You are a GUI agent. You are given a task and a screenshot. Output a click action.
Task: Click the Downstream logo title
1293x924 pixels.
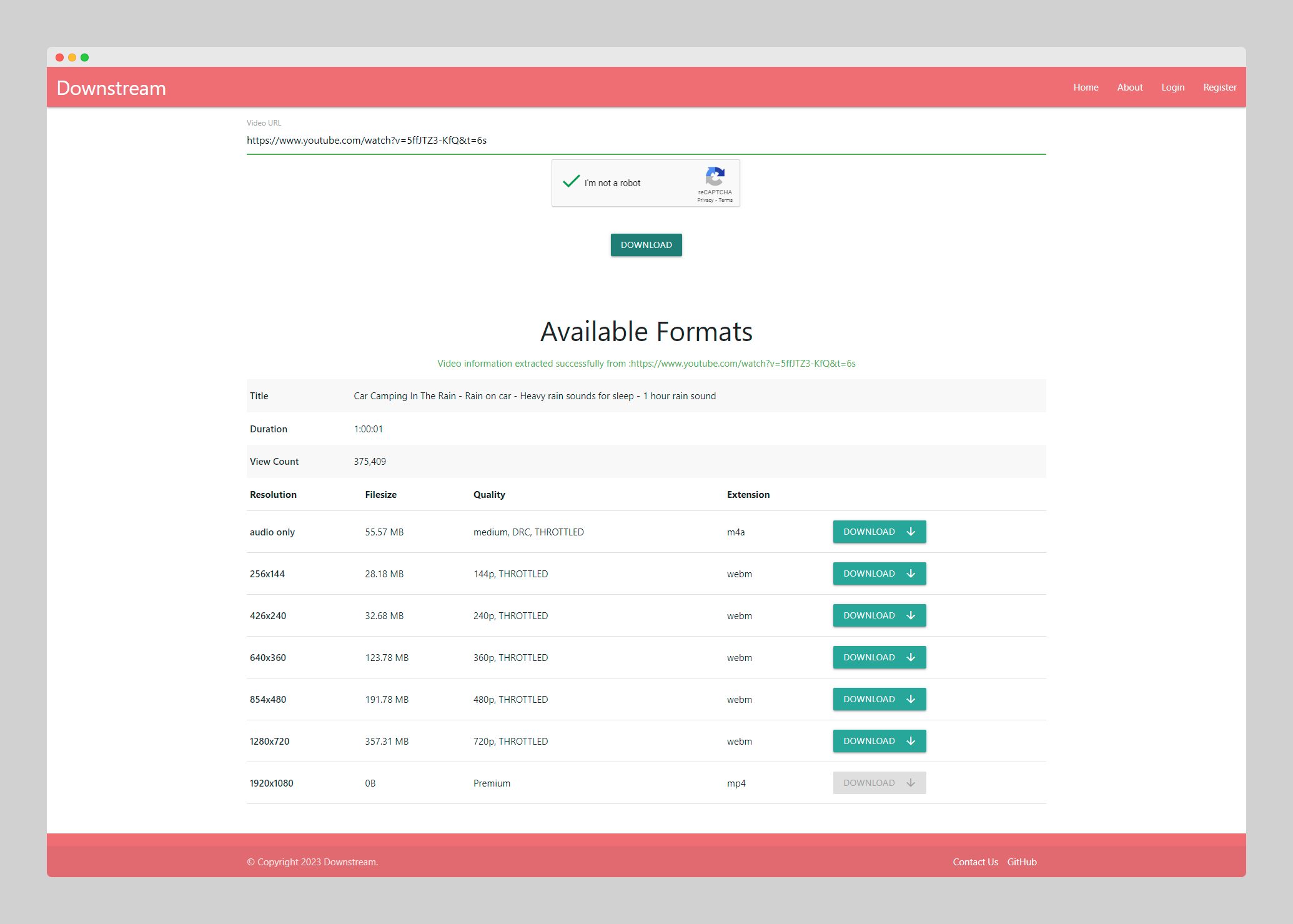(x=111, y=88)
